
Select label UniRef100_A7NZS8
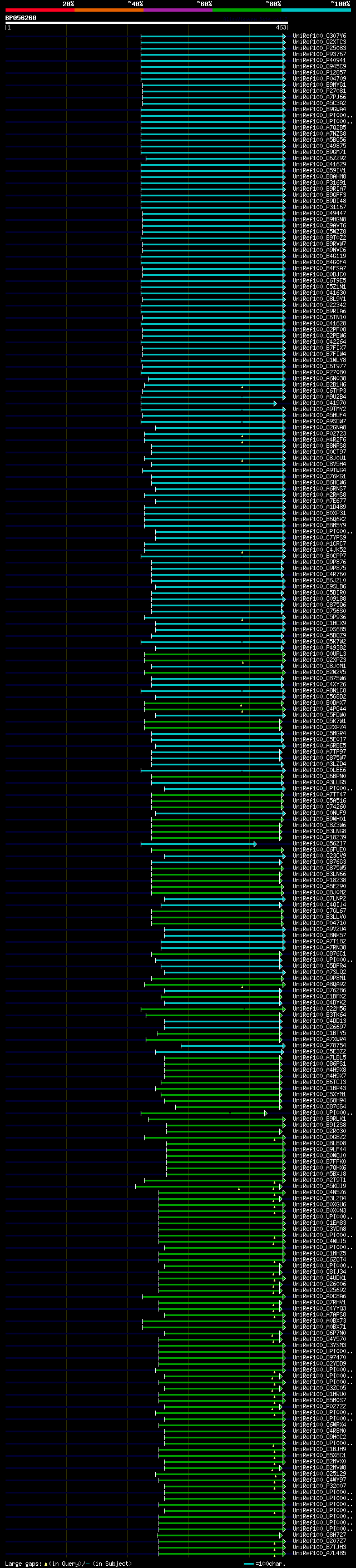pyautogui.click(x=319, y=134)
